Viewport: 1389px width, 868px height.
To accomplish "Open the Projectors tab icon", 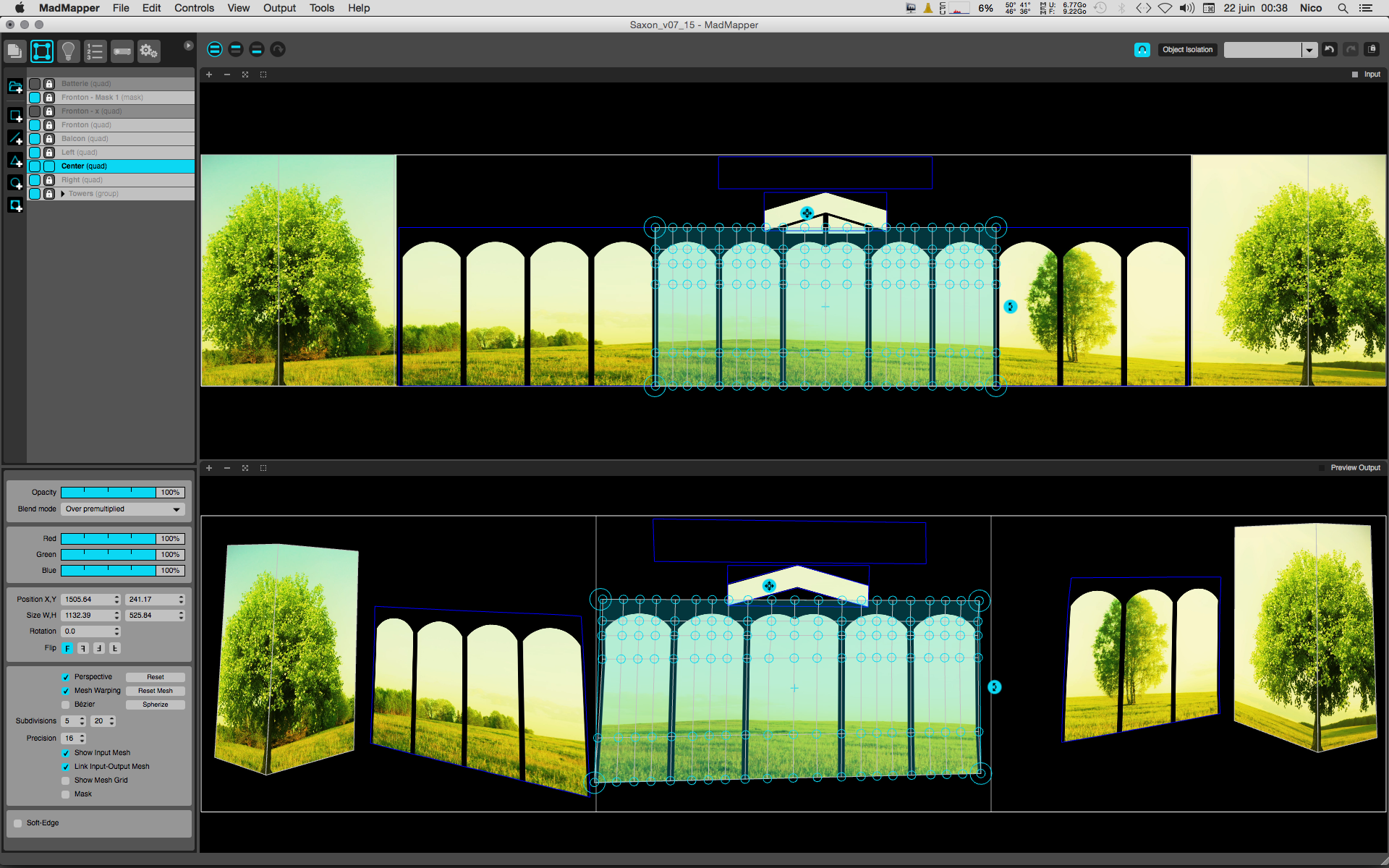I will point(122,51).
